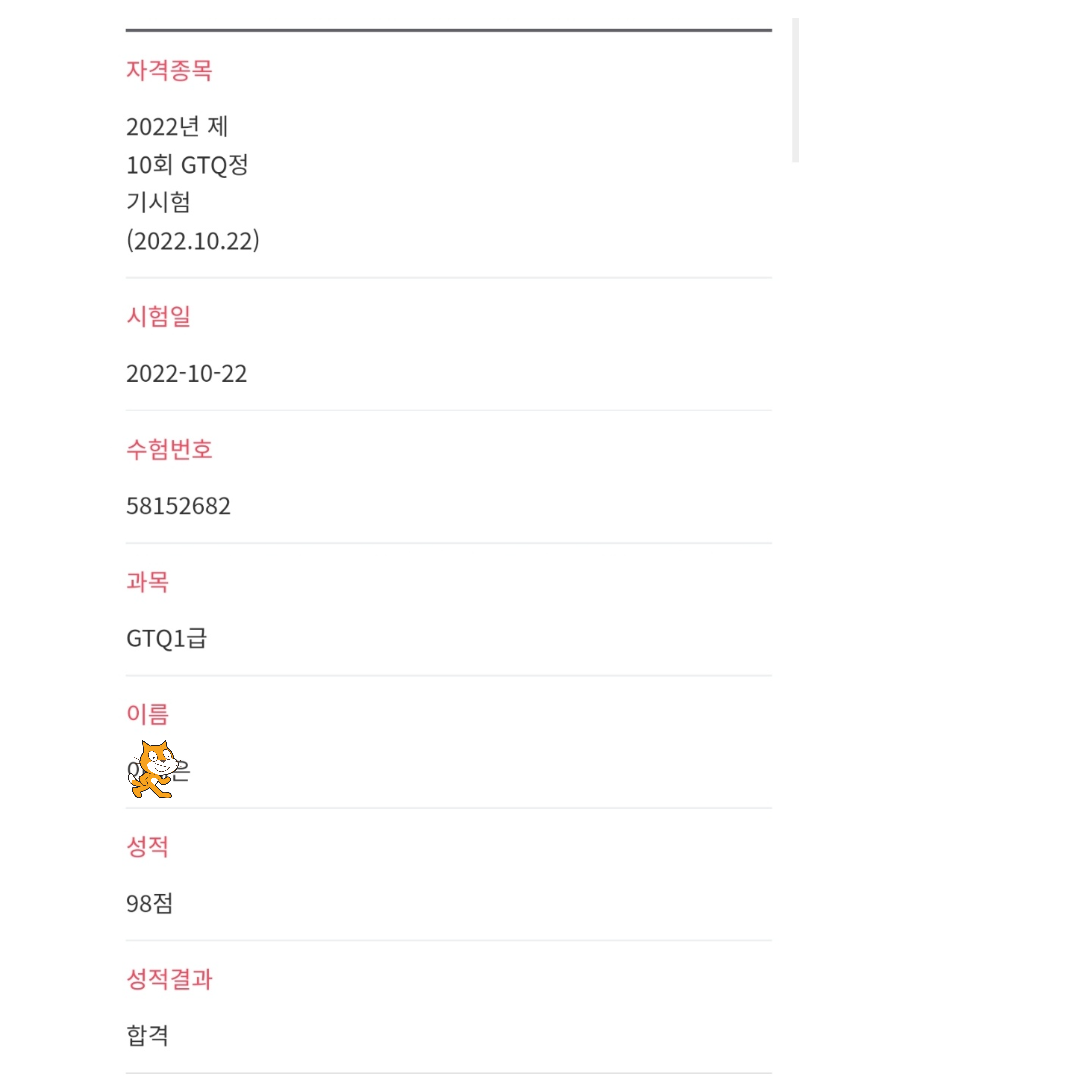Viewport: 1080px width, 1080px height.
Task: Click the 이름 heading label
Action: pyautogui.click(x=147, y=714)
